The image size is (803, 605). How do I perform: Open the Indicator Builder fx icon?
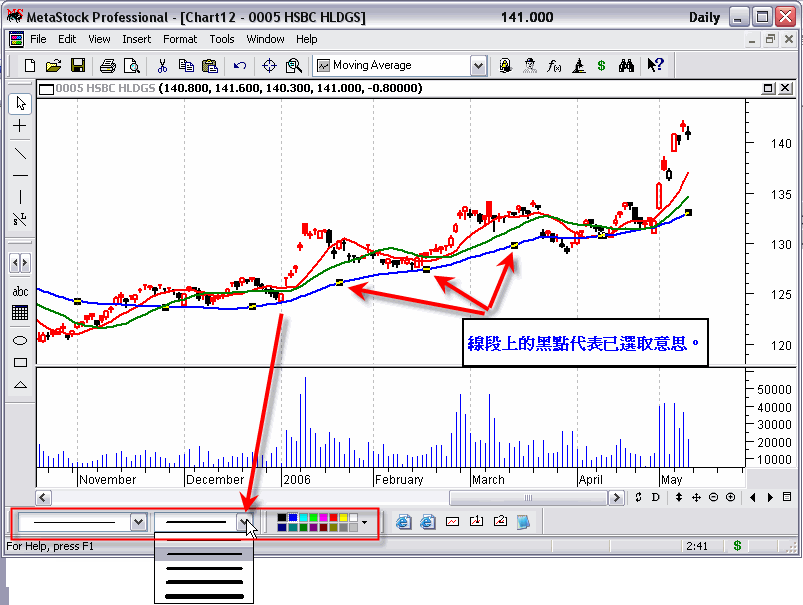[x=554, y=66]
